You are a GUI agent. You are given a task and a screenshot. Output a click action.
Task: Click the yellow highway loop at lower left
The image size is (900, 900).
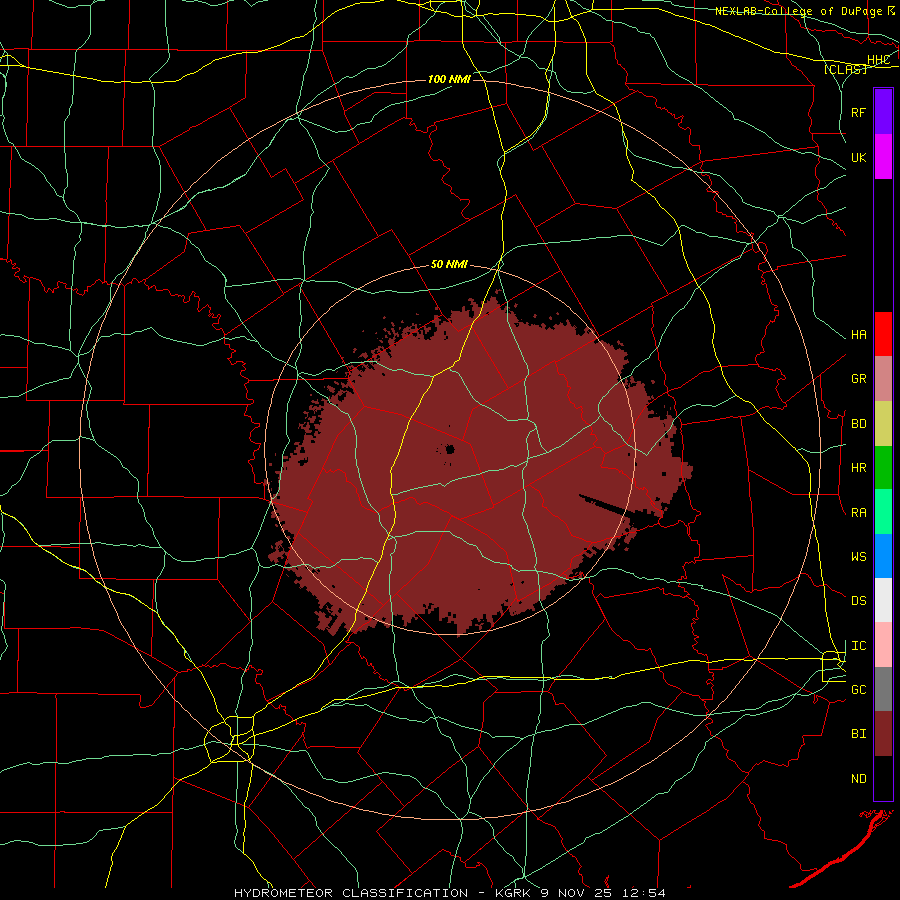click(x=230, y=739)
